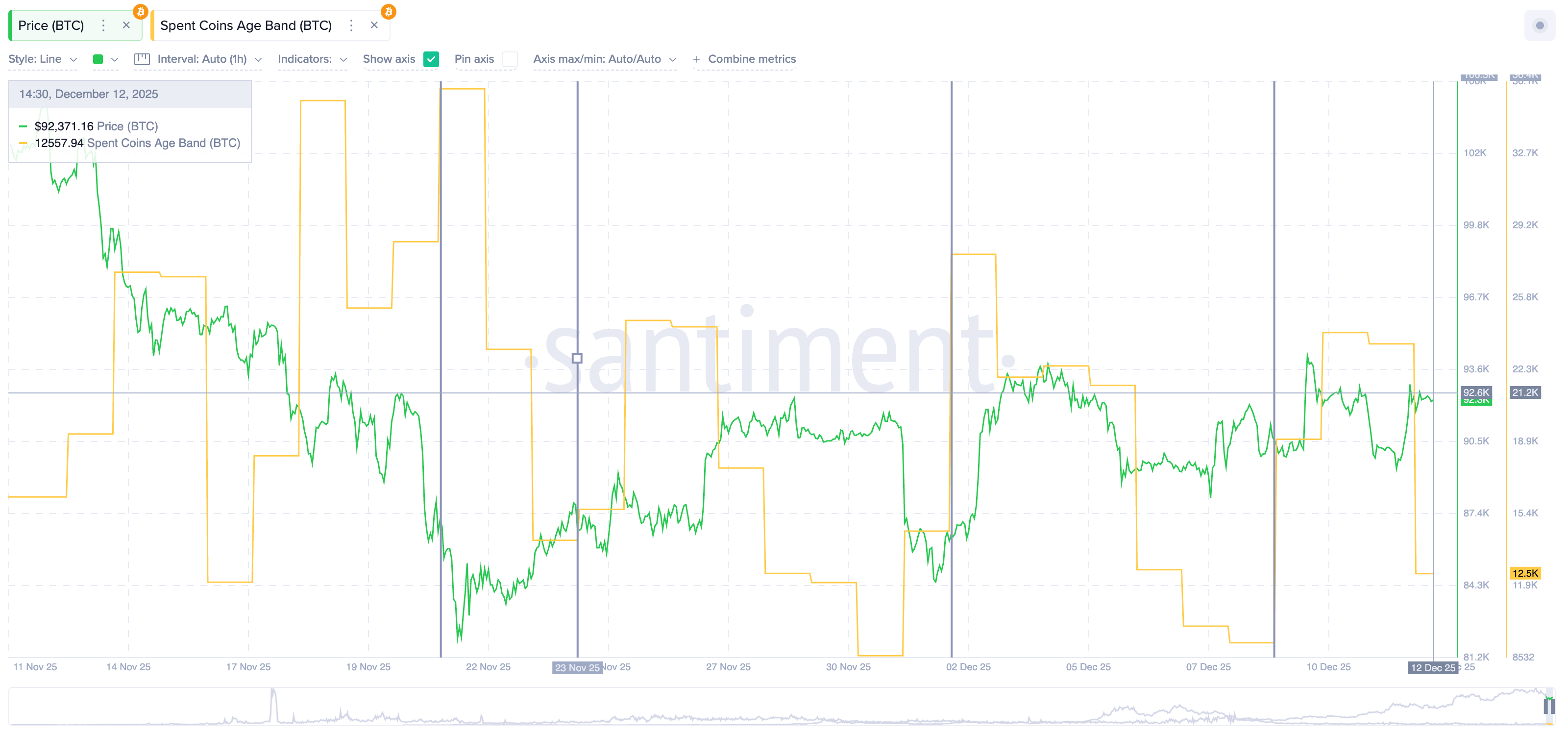This screenshot has height=733, width=1568.
Task: Open the Spent Coins Age Band three-dot options menu
Action: [x=351, y=25]
